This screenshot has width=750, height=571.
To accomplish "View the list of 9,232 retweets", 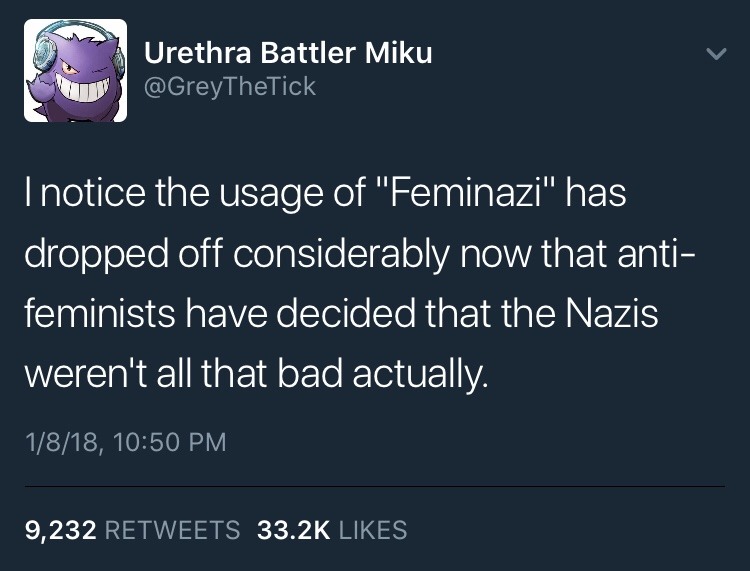I will (132, 529).
